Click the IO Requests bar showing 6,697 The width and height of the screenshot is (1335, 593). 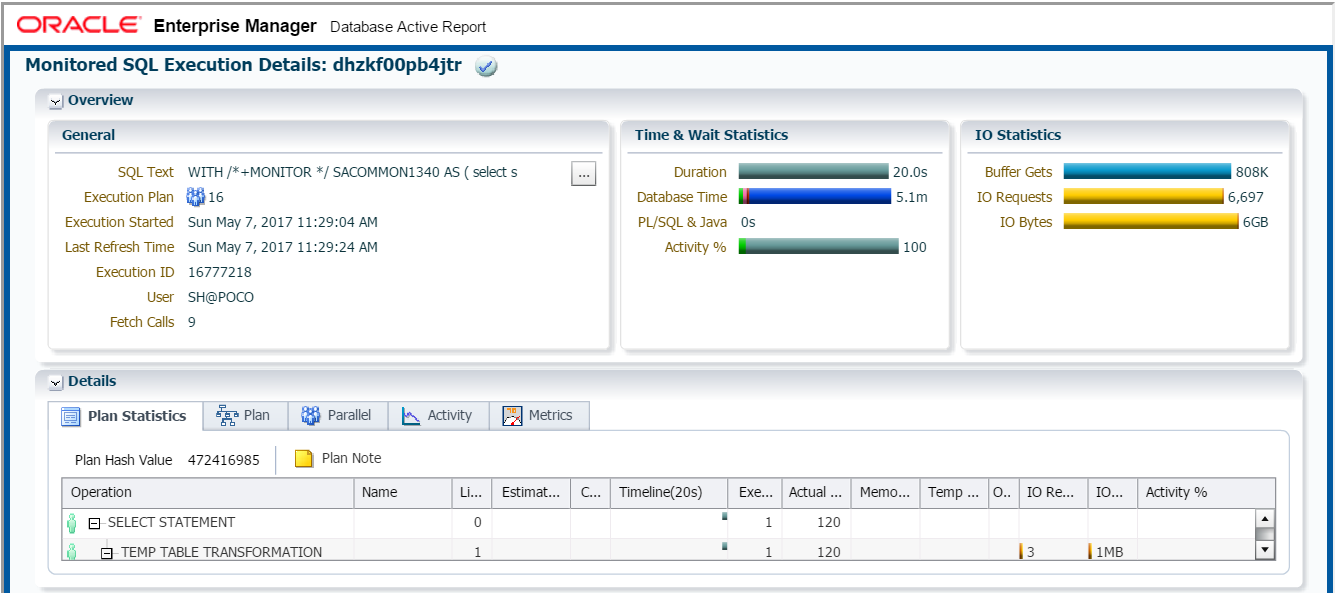1143,197
